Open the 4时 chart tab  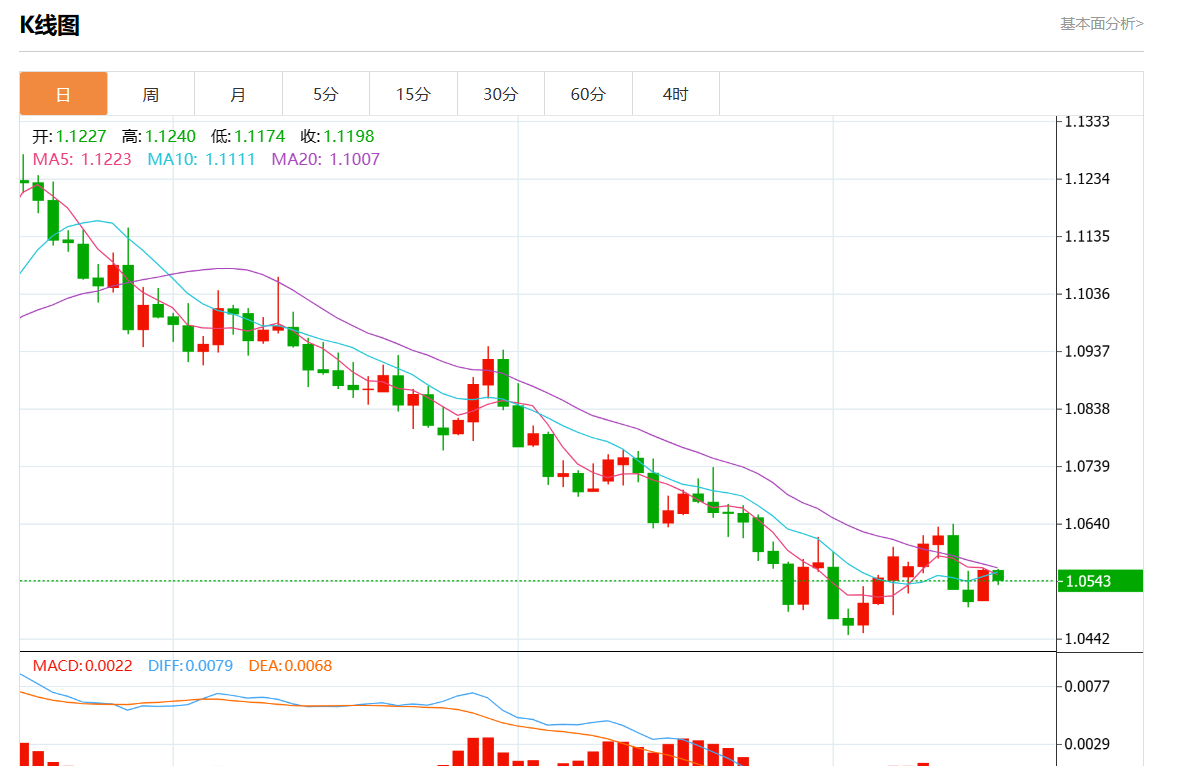pyautogui.click(x=676, y=94)
